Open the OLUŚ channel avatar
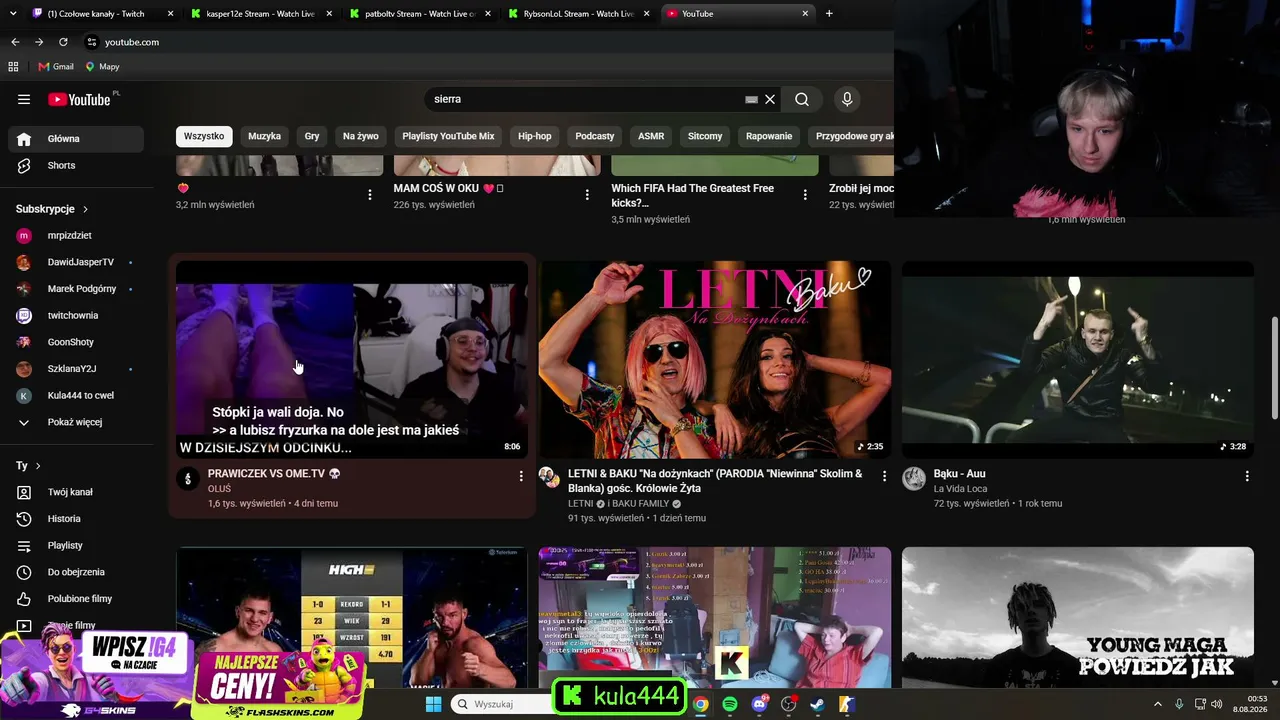 click(x=188, y=479)
